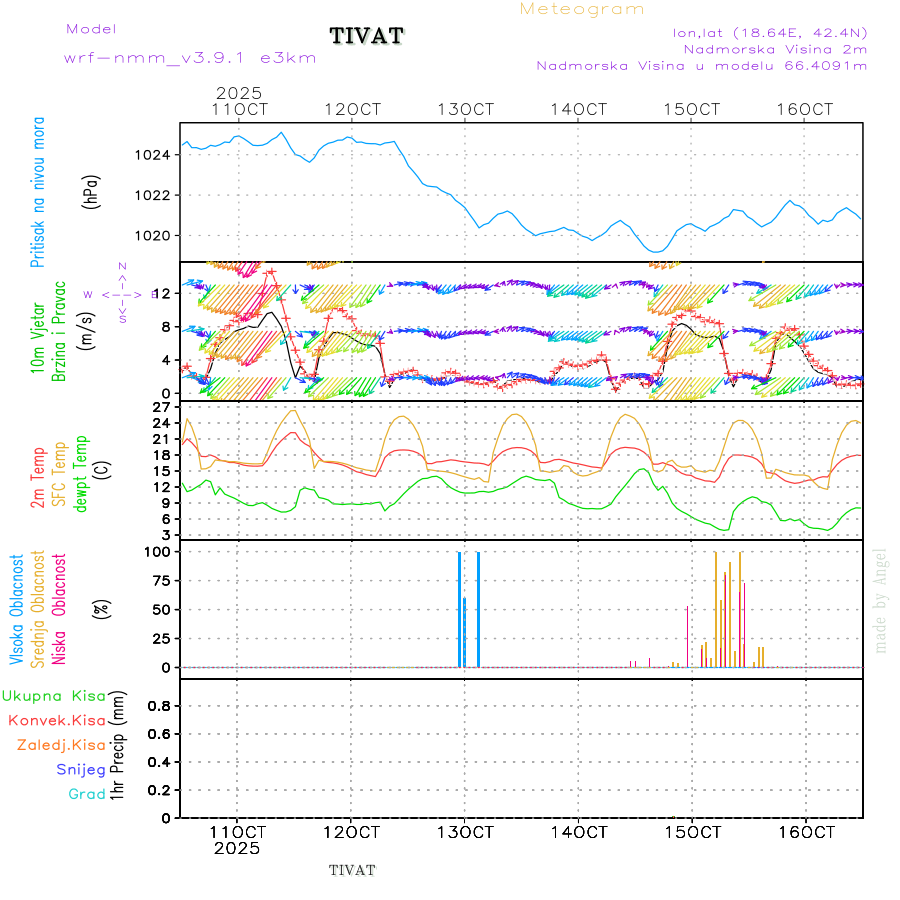Click the made by Angel watermark
The height and width of the screenshot is (900, 900).
tap(881, 600)
